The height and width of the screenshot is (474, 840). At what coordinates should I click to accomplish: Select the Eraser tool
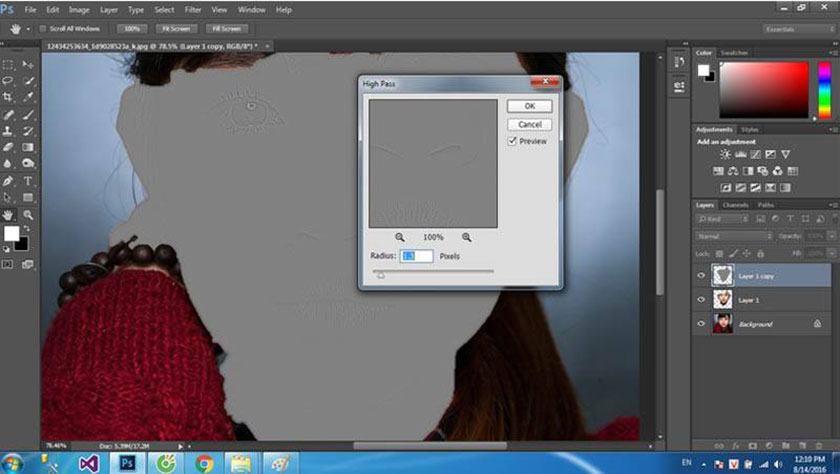(8, 147)
